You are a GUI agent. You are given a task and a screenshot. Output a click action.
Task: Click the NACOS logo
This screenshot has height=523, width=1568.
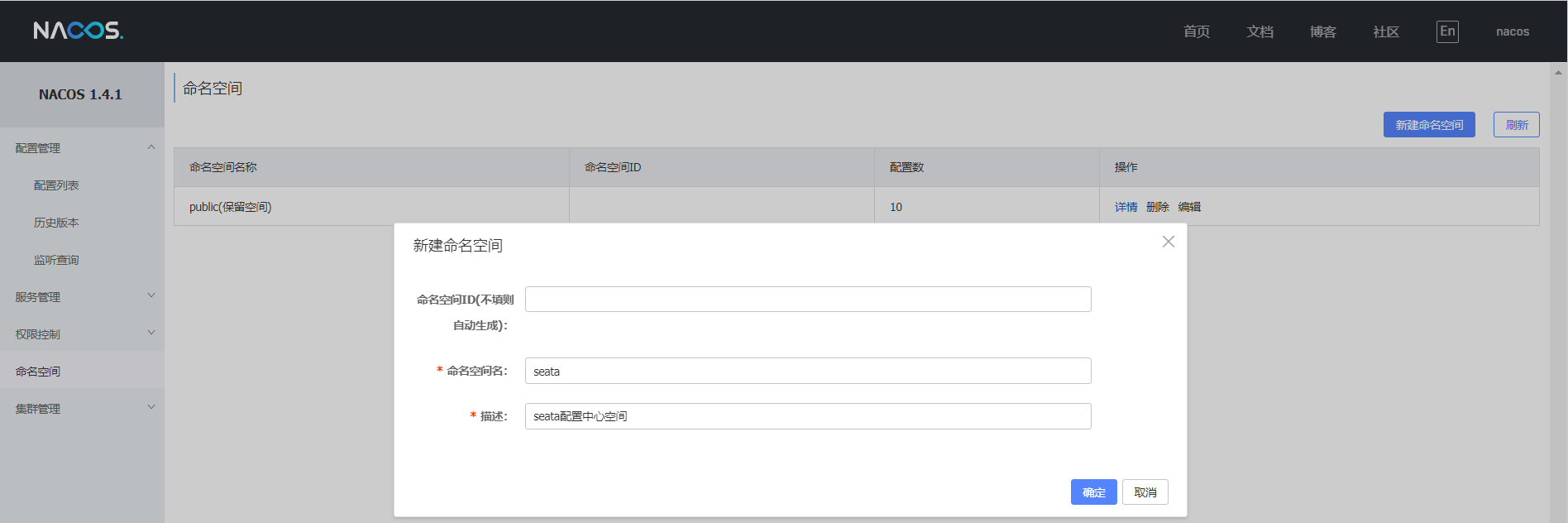tap(78, 31)
